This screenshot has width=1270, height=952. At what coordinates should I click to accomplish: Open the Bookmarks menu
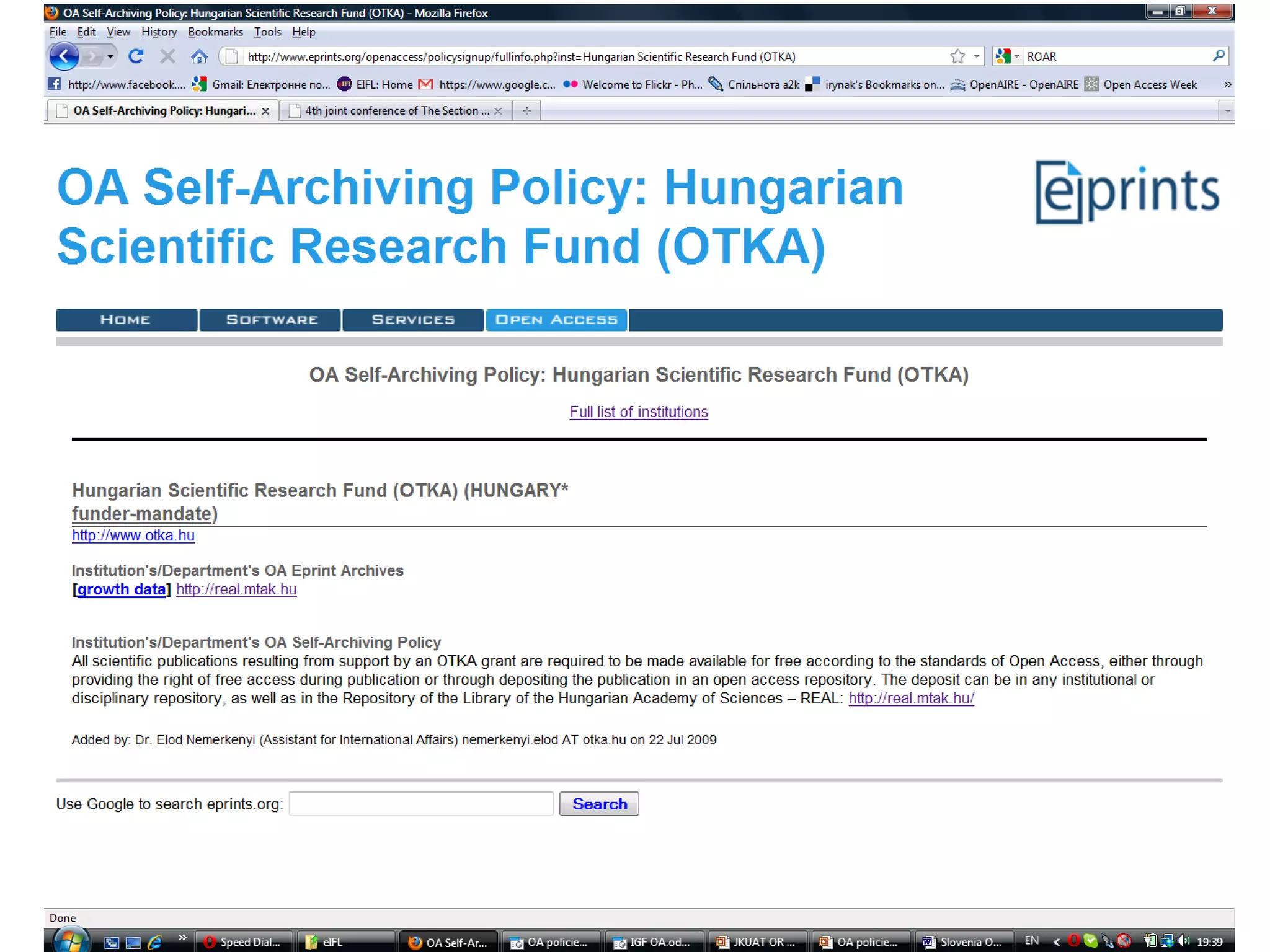215,32
